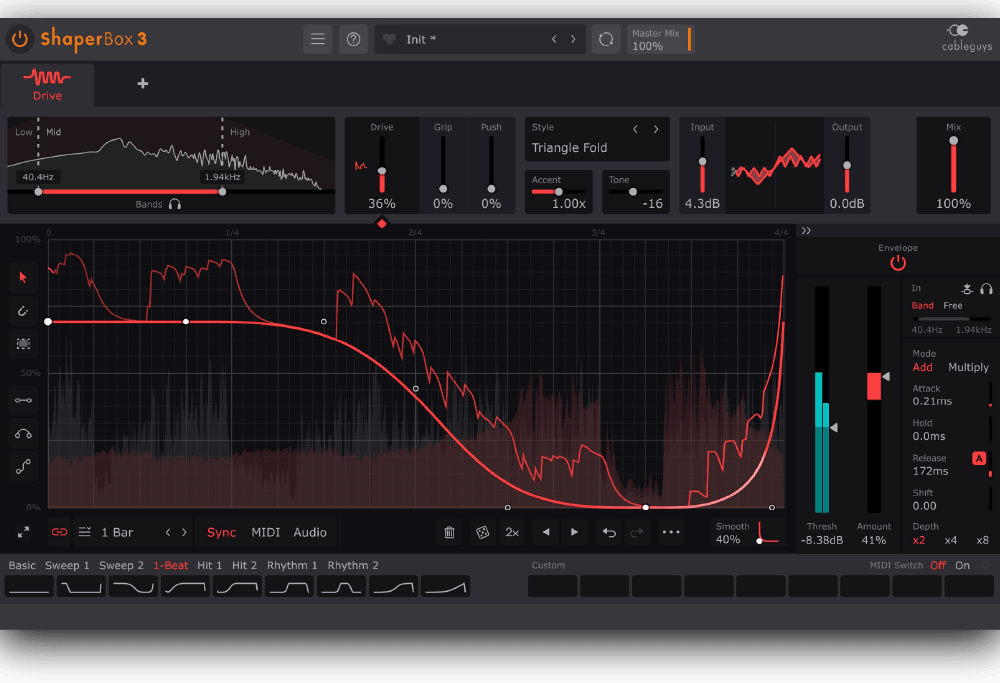Collapse the envelope side panel
Image resolution: width=1000 pixels, height=683 pixels.
[806, 231]
